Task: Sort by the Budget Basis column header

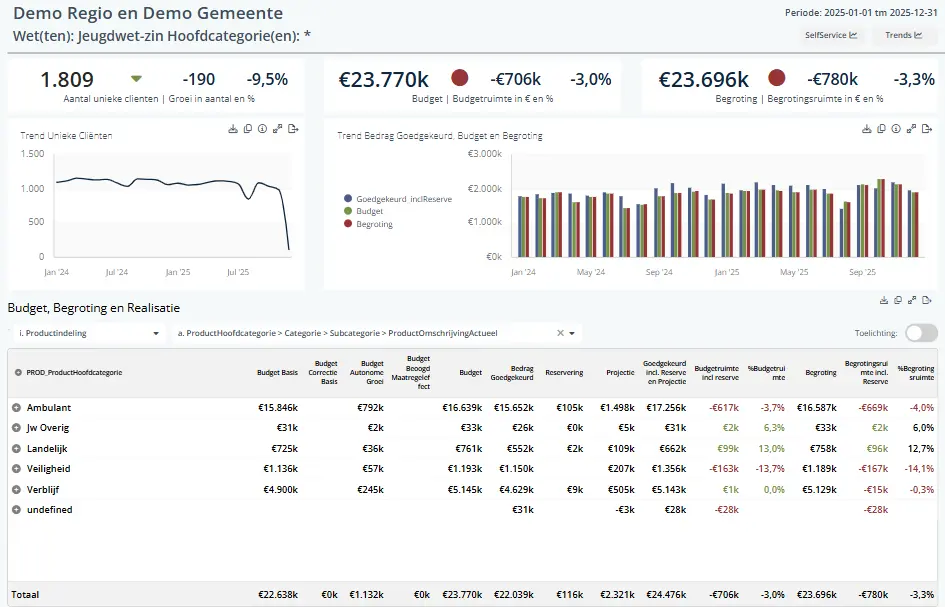Action: [277, 372]
